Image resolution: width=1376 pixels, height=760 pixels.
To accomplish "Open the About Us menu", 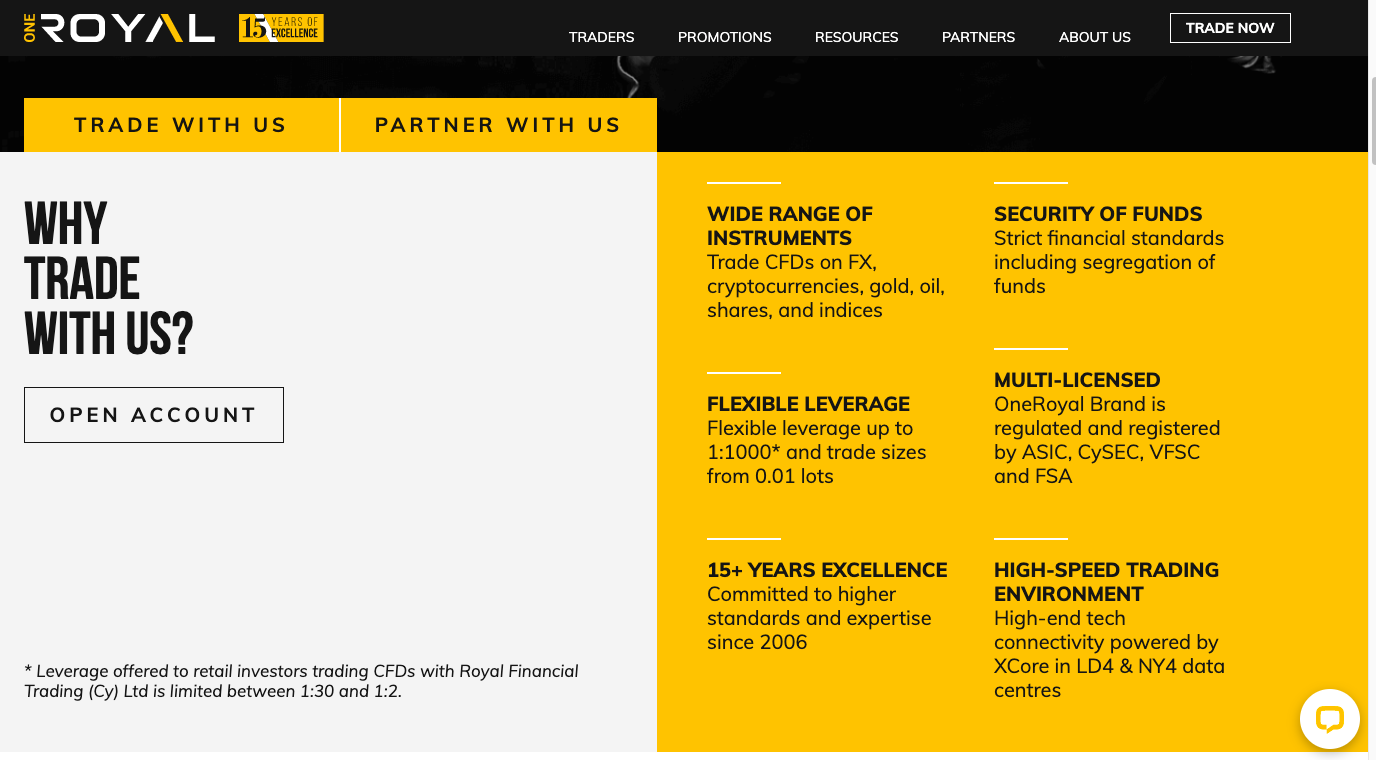I will (x=1095, y=37).
